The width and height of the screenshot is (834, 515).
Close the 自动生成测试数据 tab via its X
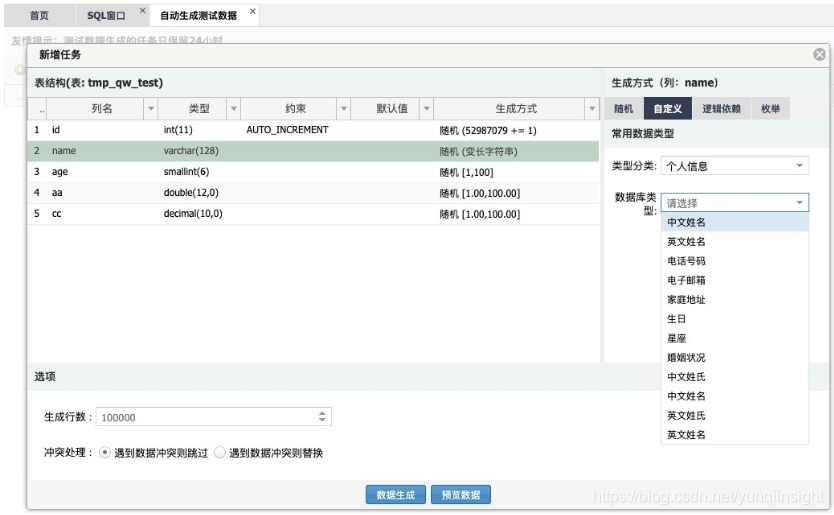point(253,11)
